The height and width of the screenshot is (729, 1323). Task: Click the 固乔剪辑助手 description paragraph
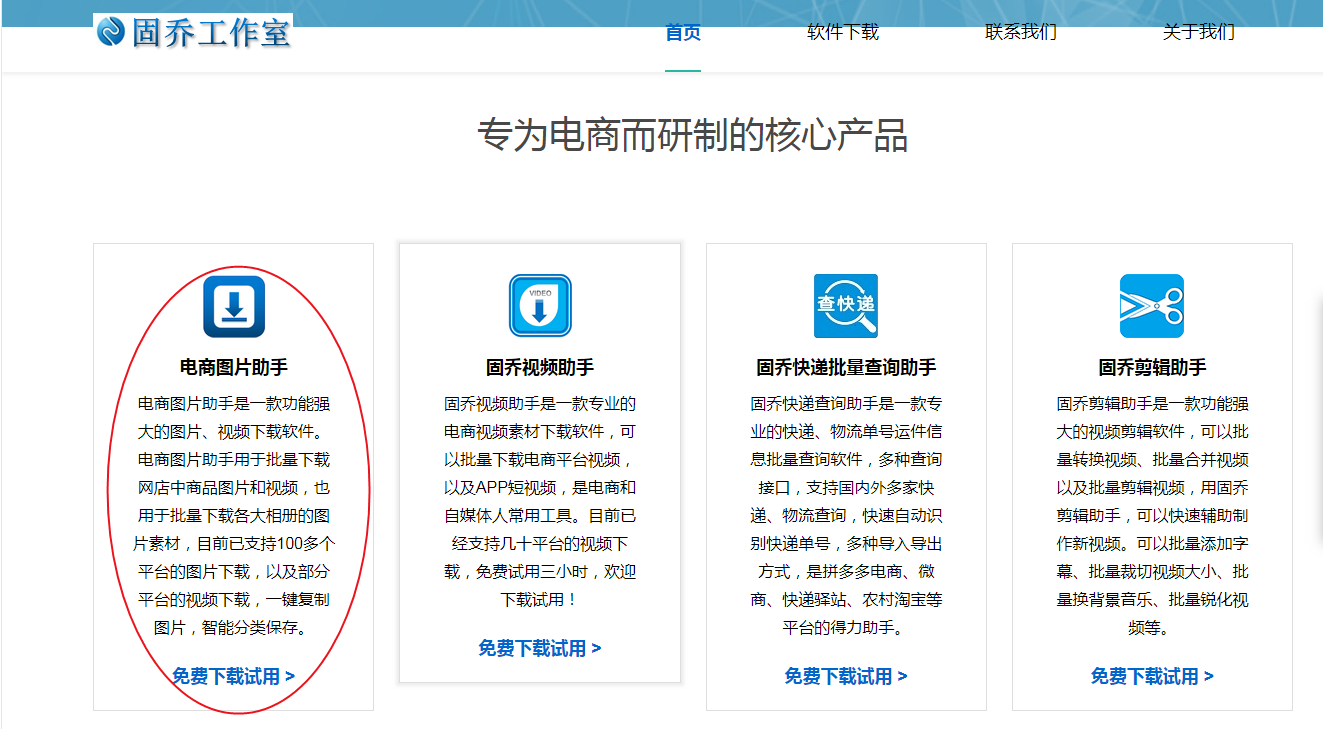1152,516
